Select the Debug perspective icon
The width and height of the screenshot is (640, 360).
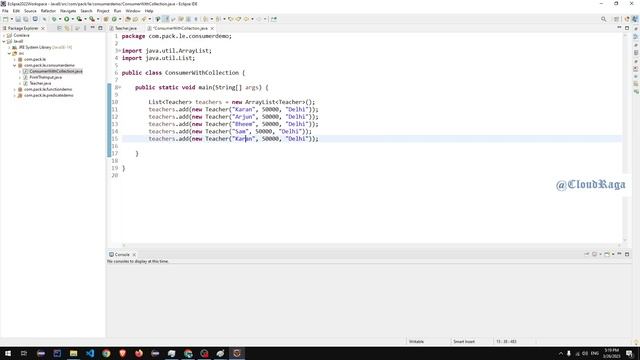[627, 19]
